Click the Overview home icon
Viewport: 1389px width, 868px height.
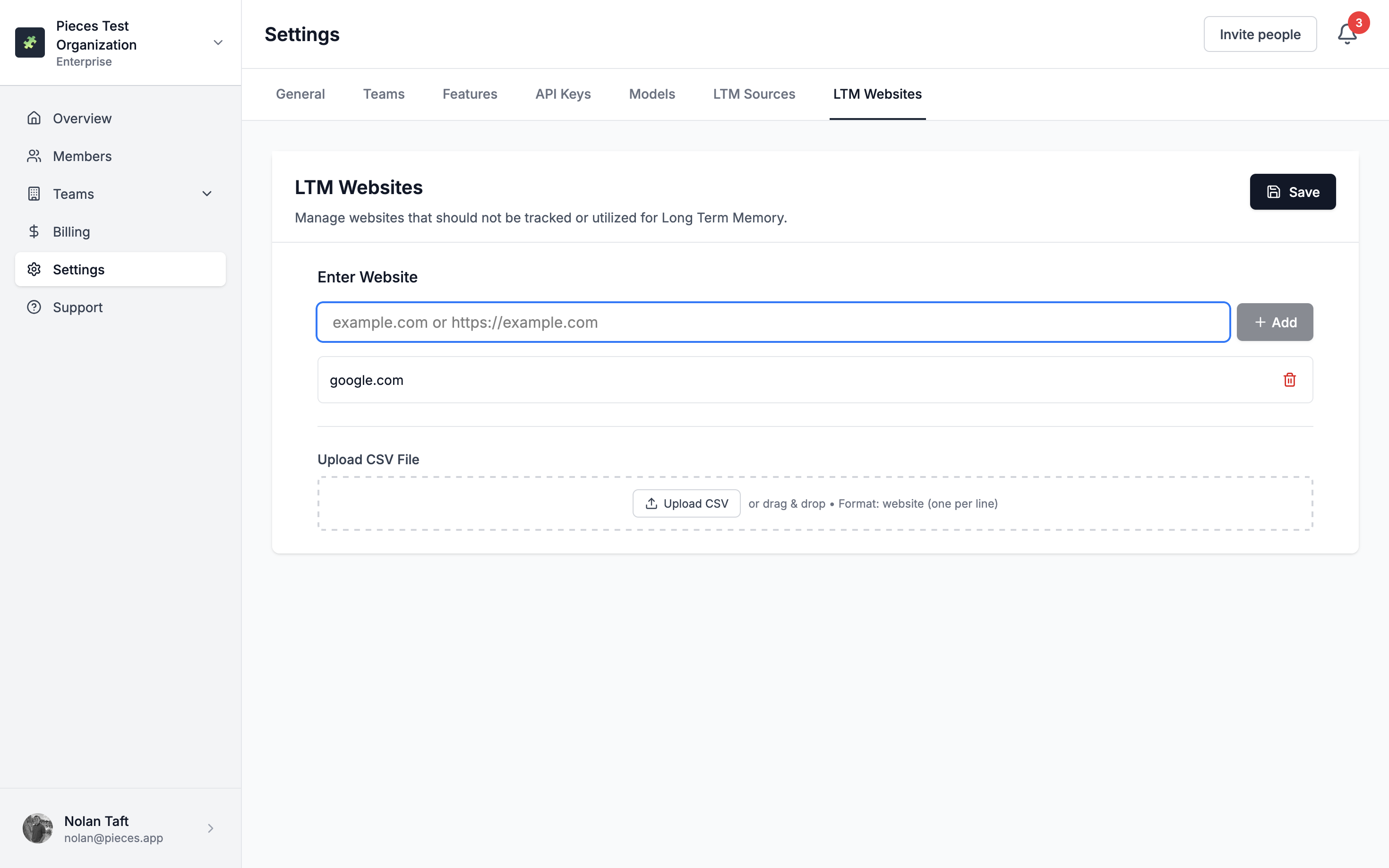click(34, 118)
